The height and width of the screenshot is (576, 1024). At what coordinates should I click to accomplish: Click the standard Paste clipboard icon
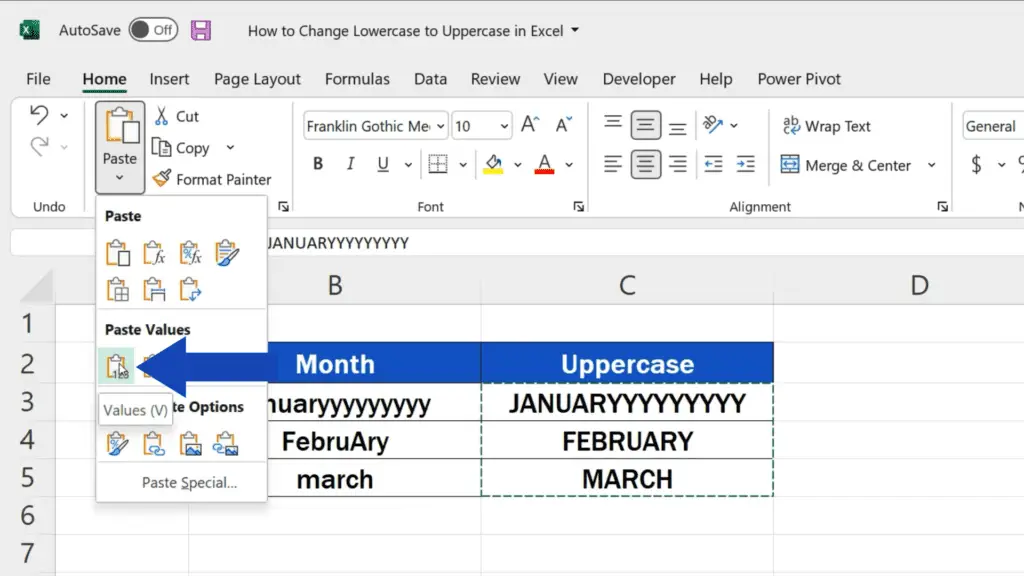118,253
